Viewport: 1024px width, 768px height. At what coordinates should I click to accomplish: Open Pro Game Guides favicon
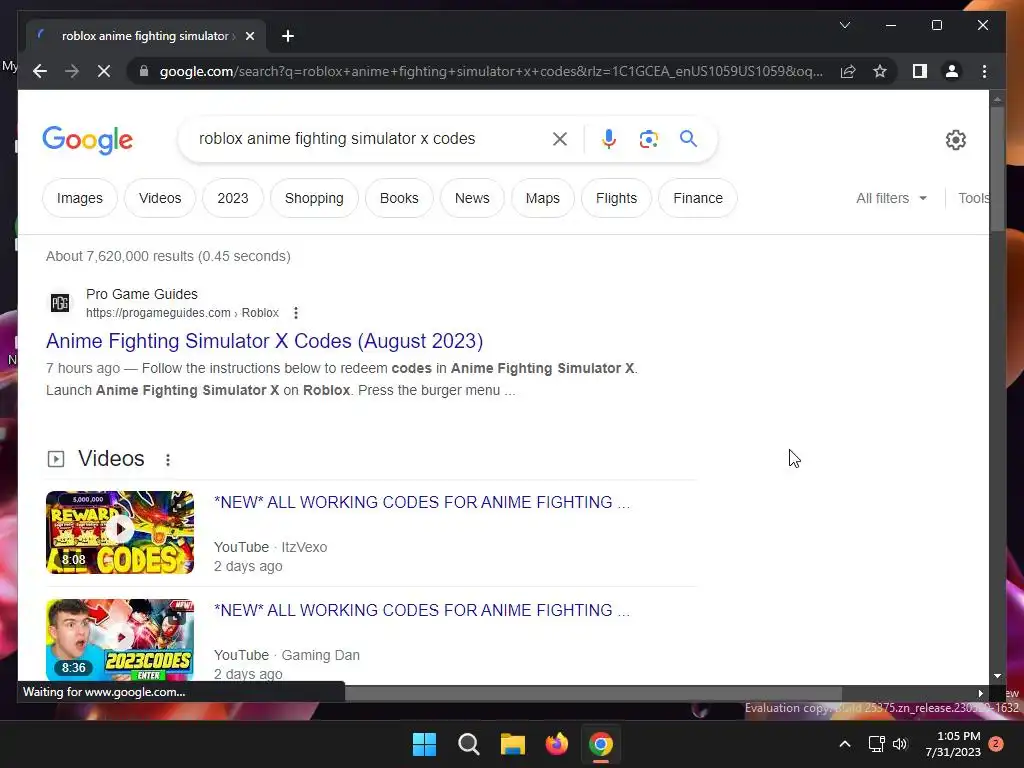pyautogui.click(x=60, y=303)
